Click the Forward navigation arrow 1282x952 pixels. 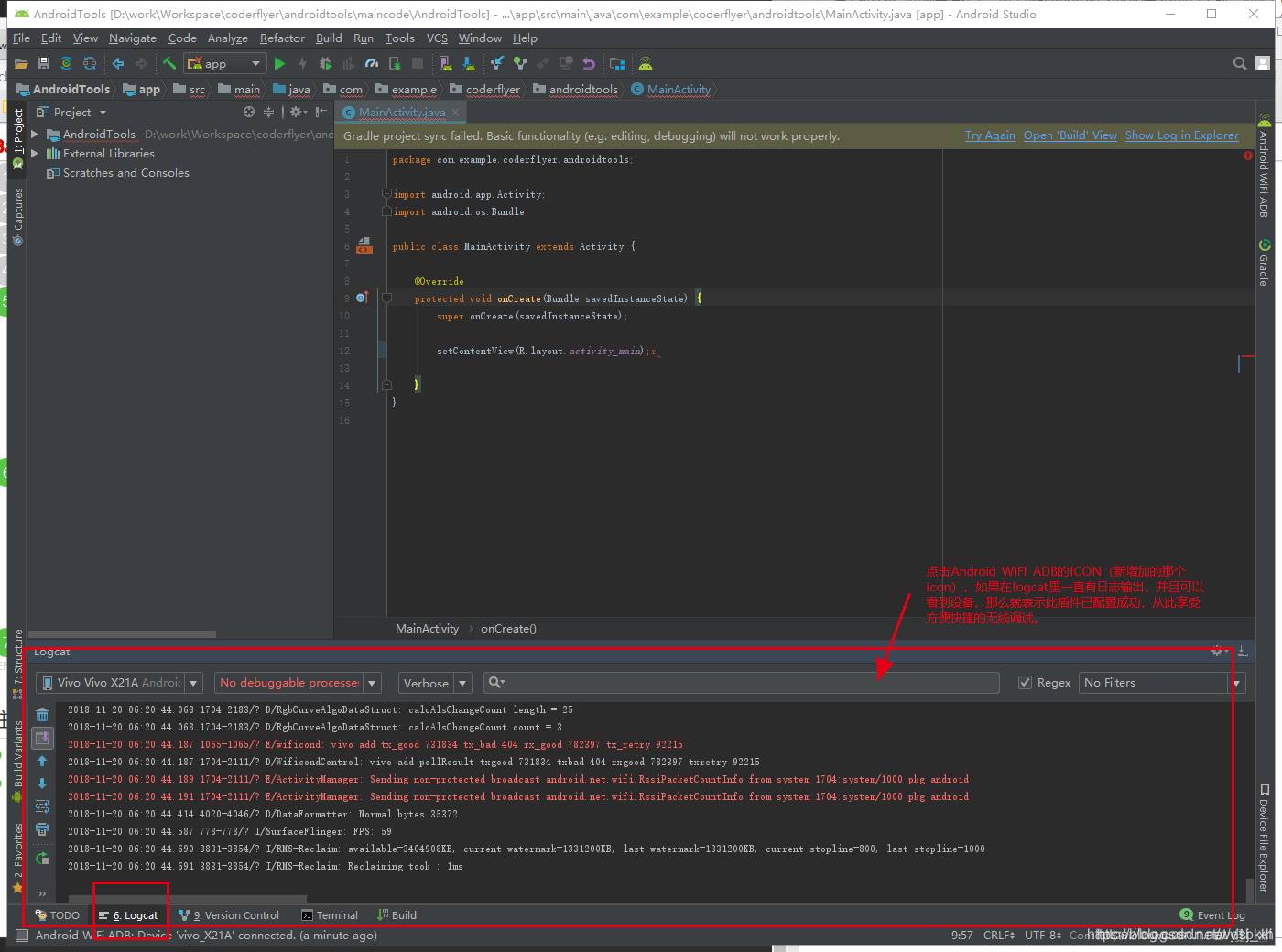pos(140,64)
